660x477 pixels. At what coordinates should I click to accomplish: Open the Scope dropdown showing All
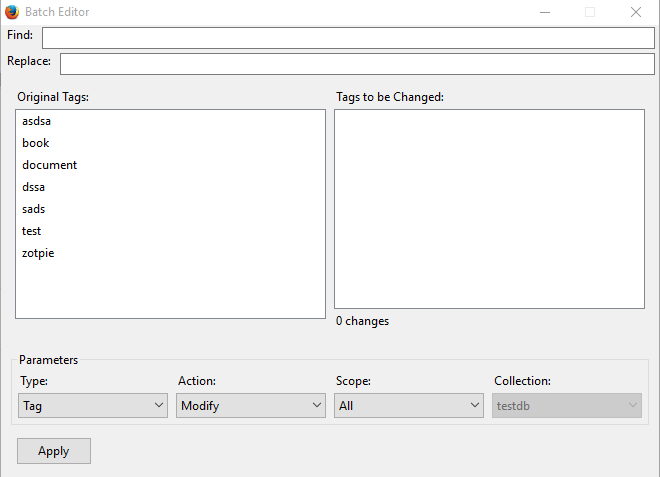[409, 405]
